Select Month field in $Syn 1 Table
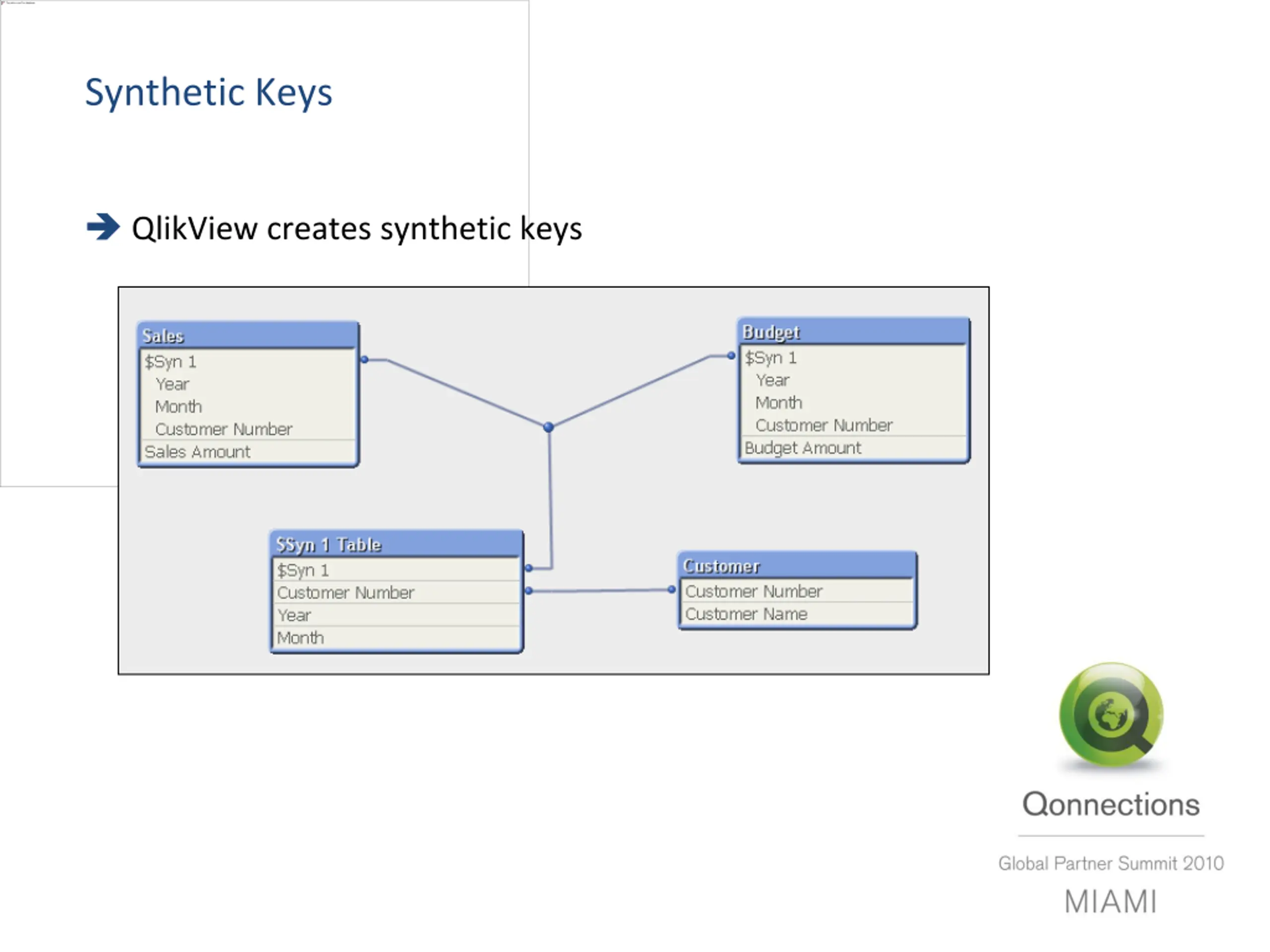The width and height of the screenshot is (1270, 952). pyautogui.click(x=396, y=638)
